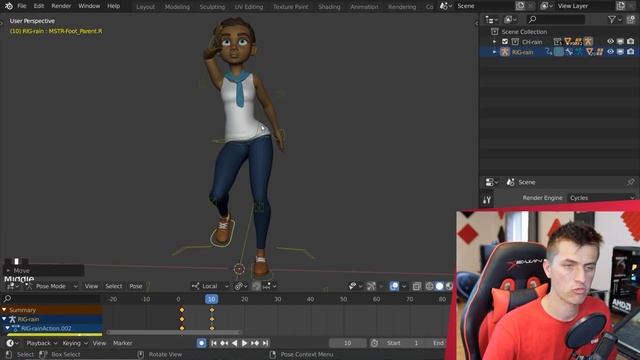Hide RIG-rain with its eye icon
The image size is (640, 360).
610,52
